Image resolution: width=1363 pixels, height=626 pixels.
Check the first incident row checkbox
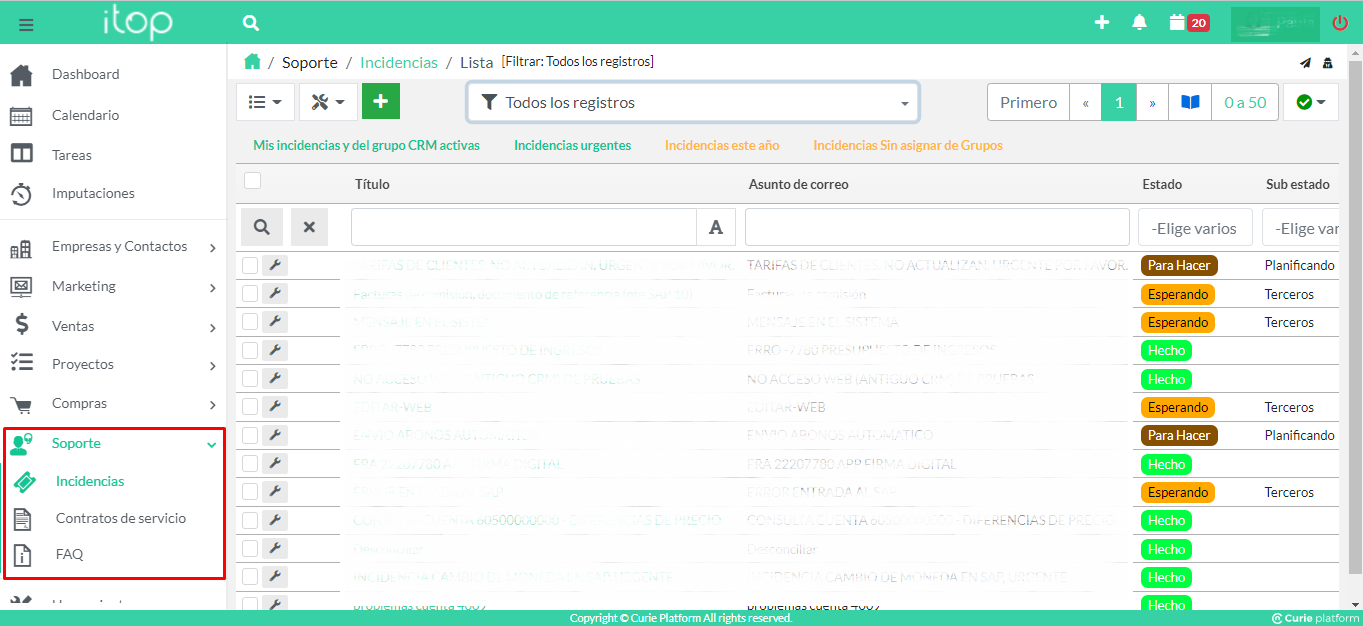click(250, 265)
